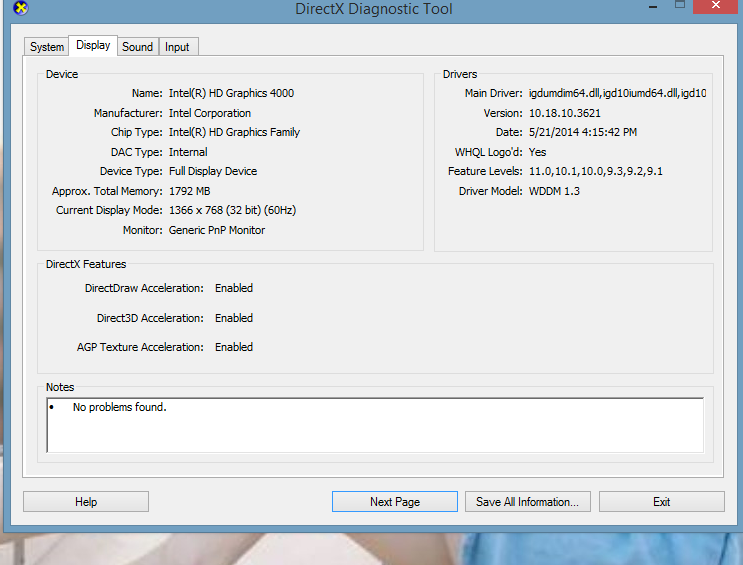Minimize the DirectX Diagnostic Tool window

coord(653,7)
